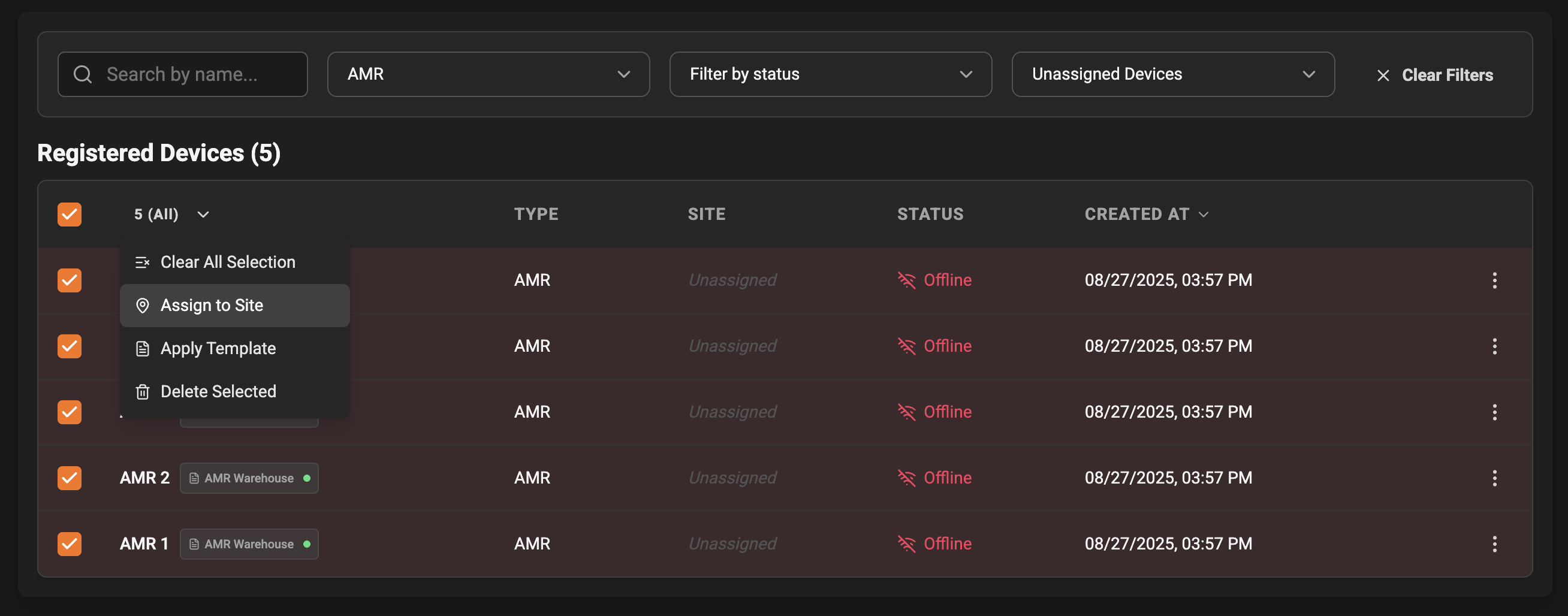Select Assign to Site from the menu
The image size is (1568, 616).
click(x=212, y=306)
